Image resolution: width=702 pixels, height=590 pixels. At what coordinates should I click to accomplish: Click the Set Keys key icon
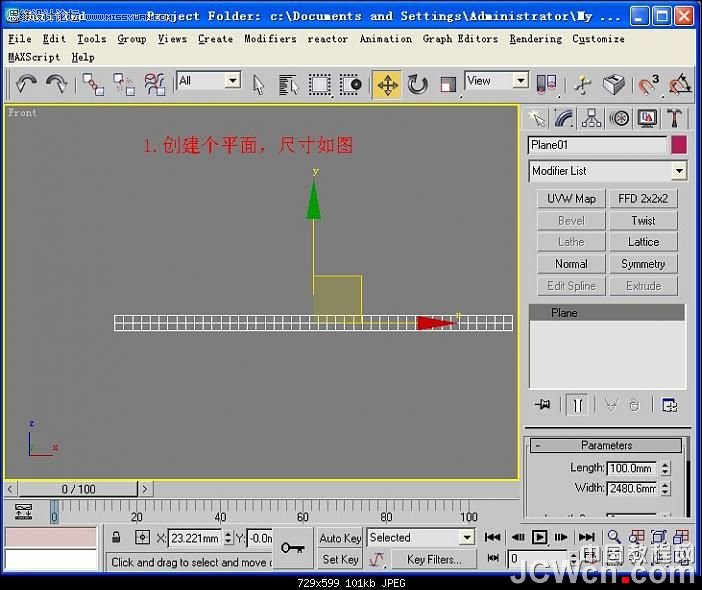292,547
